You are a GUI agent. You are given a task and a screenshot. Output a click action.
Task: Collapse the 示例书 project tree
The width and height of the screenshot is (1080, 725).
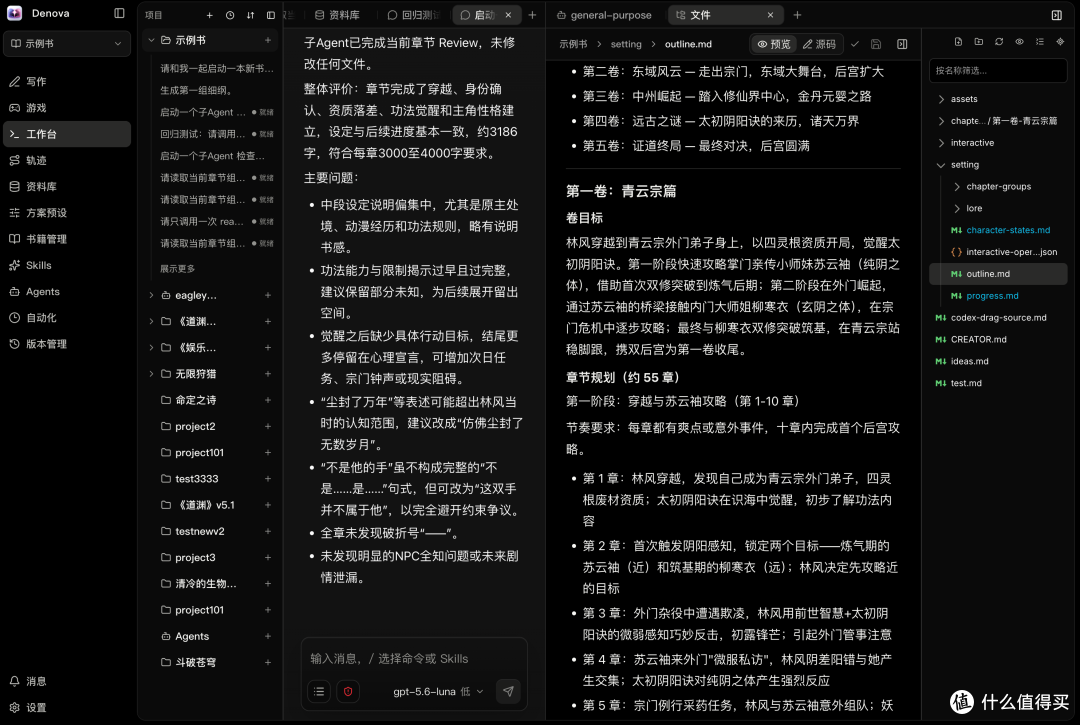(152, 41)
